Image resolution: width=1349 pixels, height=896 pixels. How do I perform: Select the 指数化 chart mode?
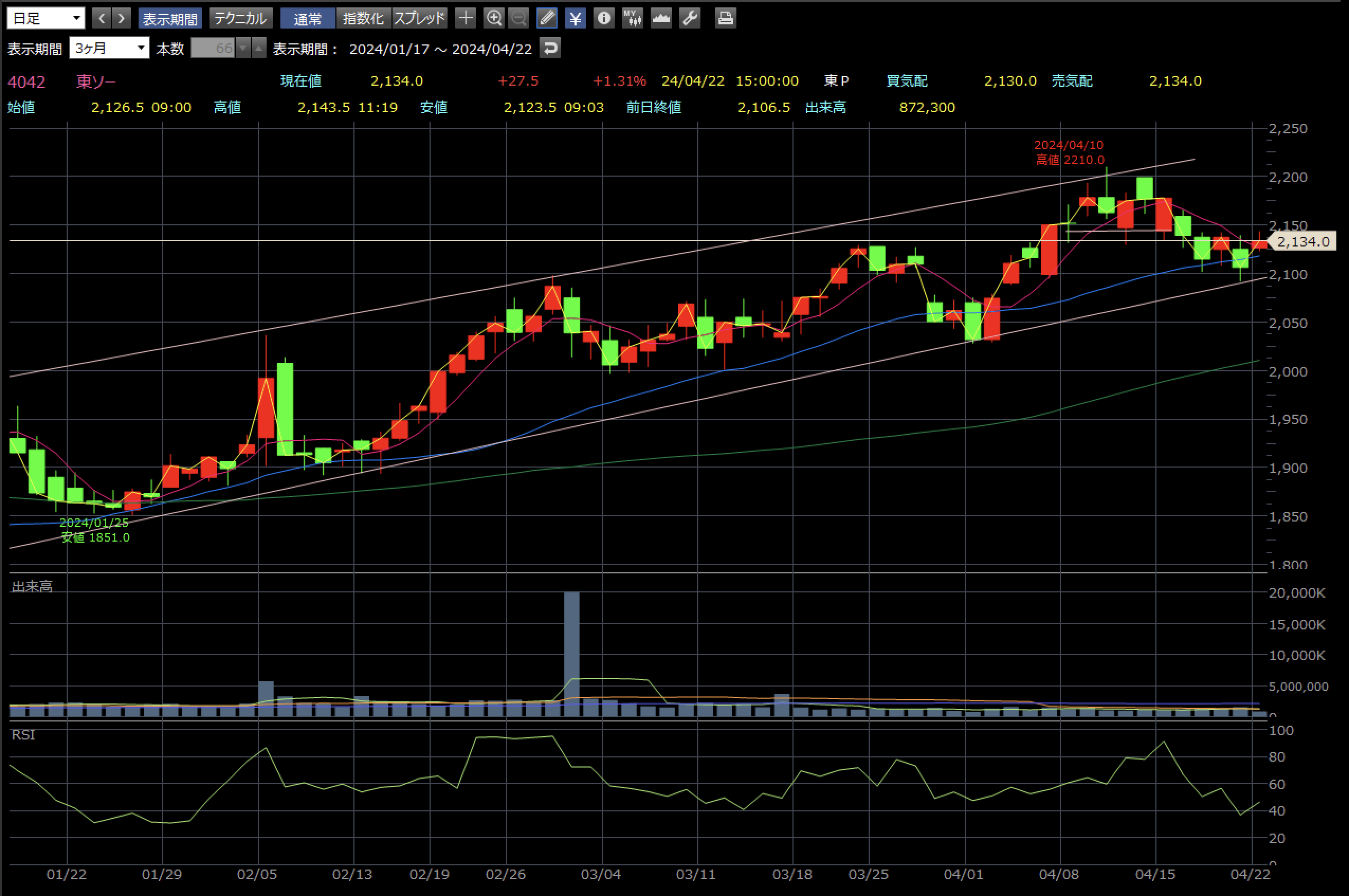coord(363,19)
